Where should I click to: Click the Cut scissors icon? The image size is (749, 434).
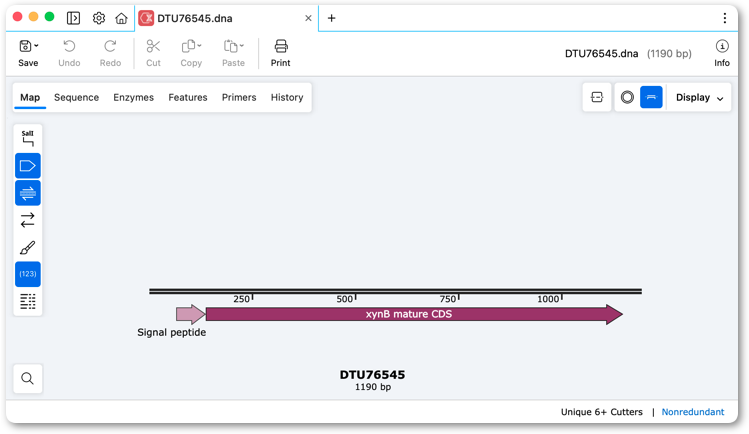coord(153,46)
